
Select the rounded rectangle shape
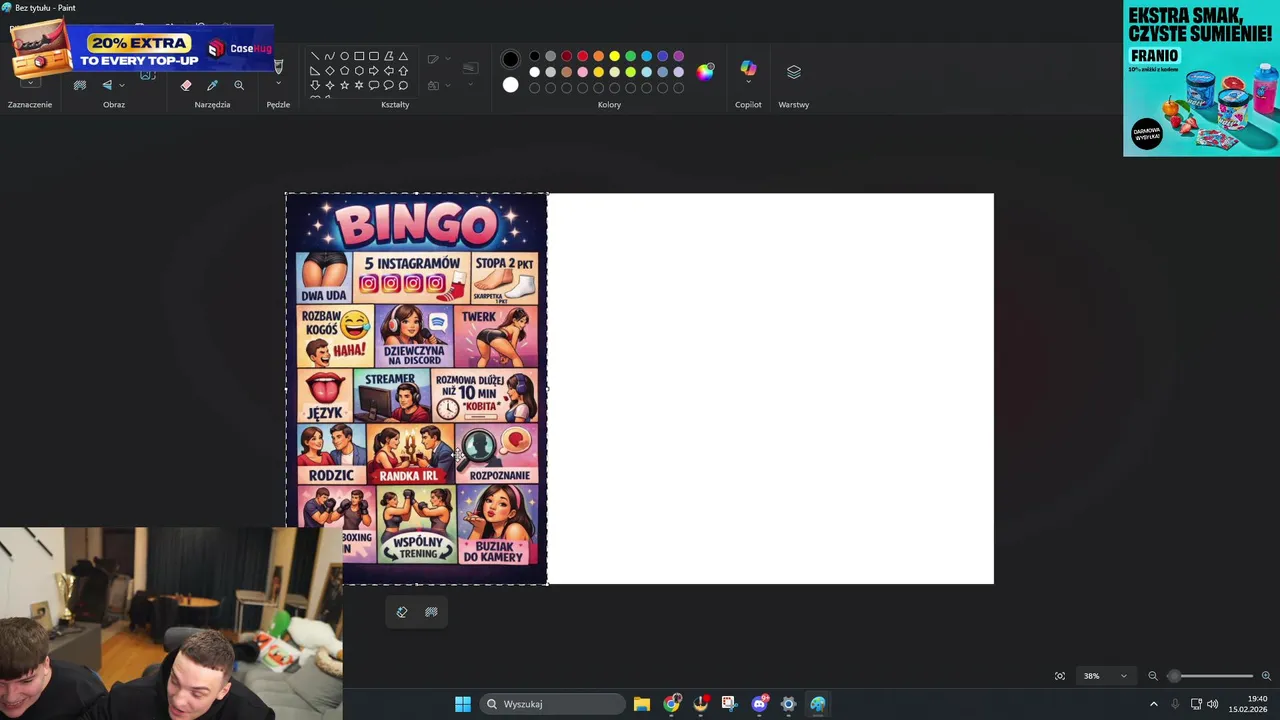tap(374, 56)
